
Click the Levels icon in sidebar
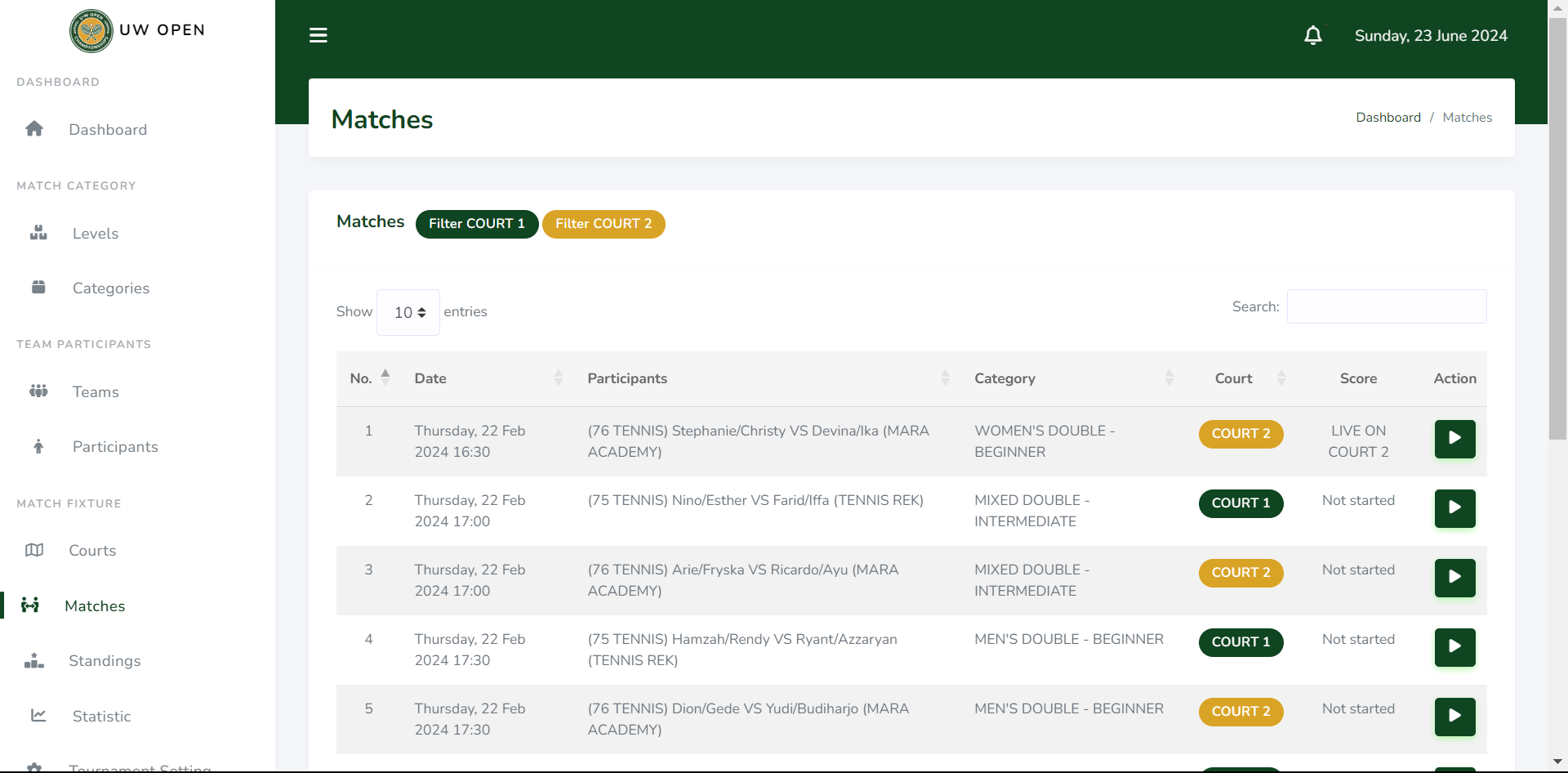pos(38,233)
